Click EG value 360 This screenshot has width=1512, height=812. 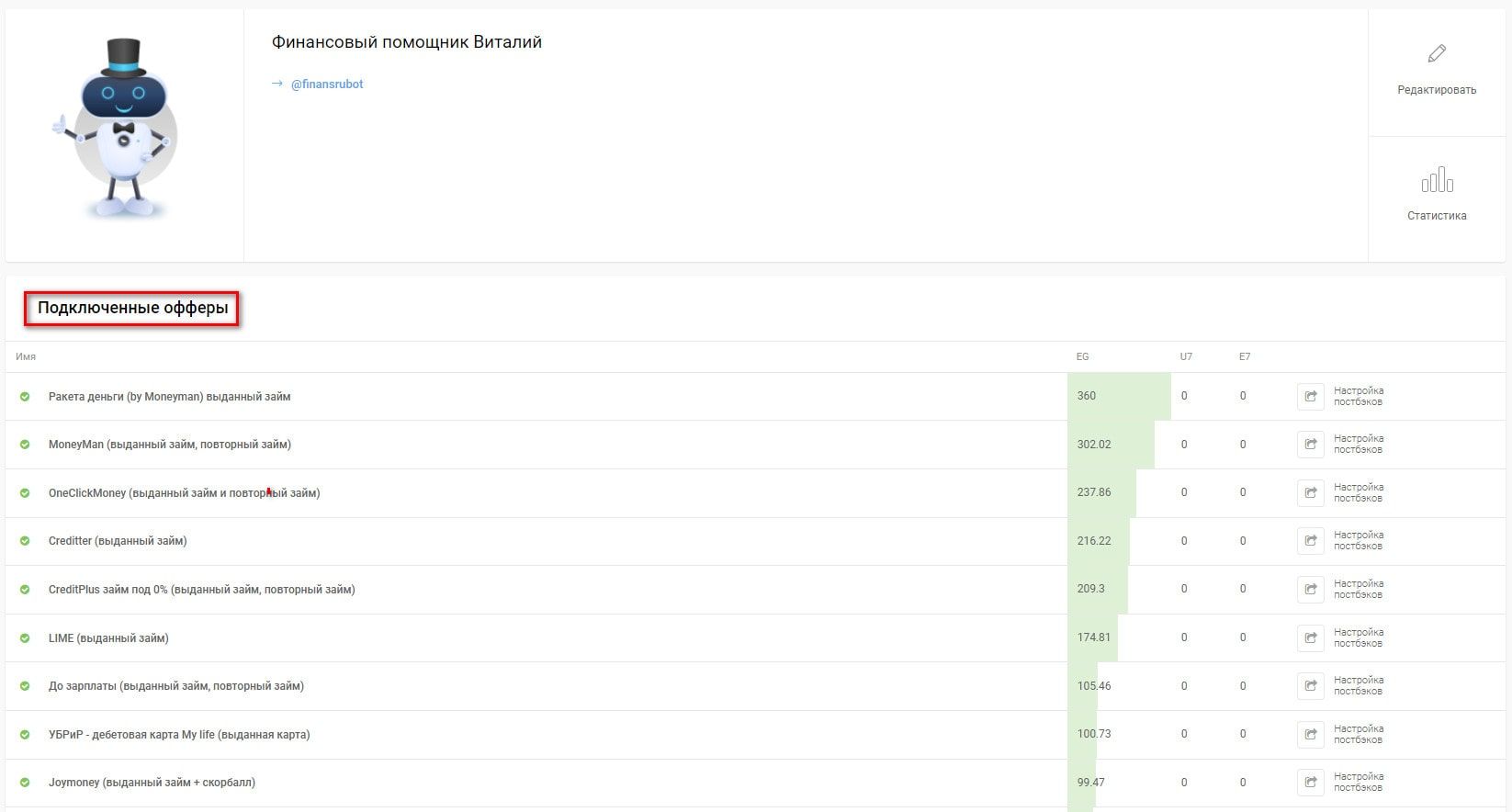point(1087,396)
